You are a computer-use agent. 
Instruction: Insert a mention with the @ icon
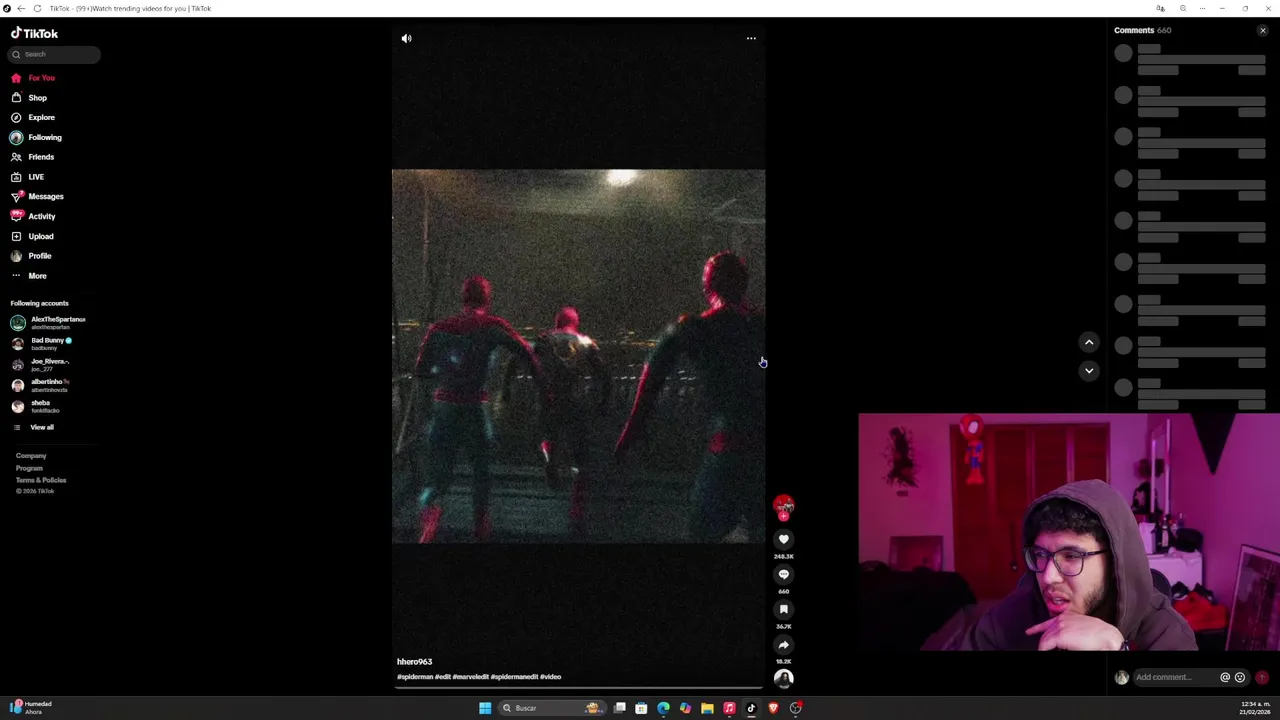click(x=1224, y=677)
